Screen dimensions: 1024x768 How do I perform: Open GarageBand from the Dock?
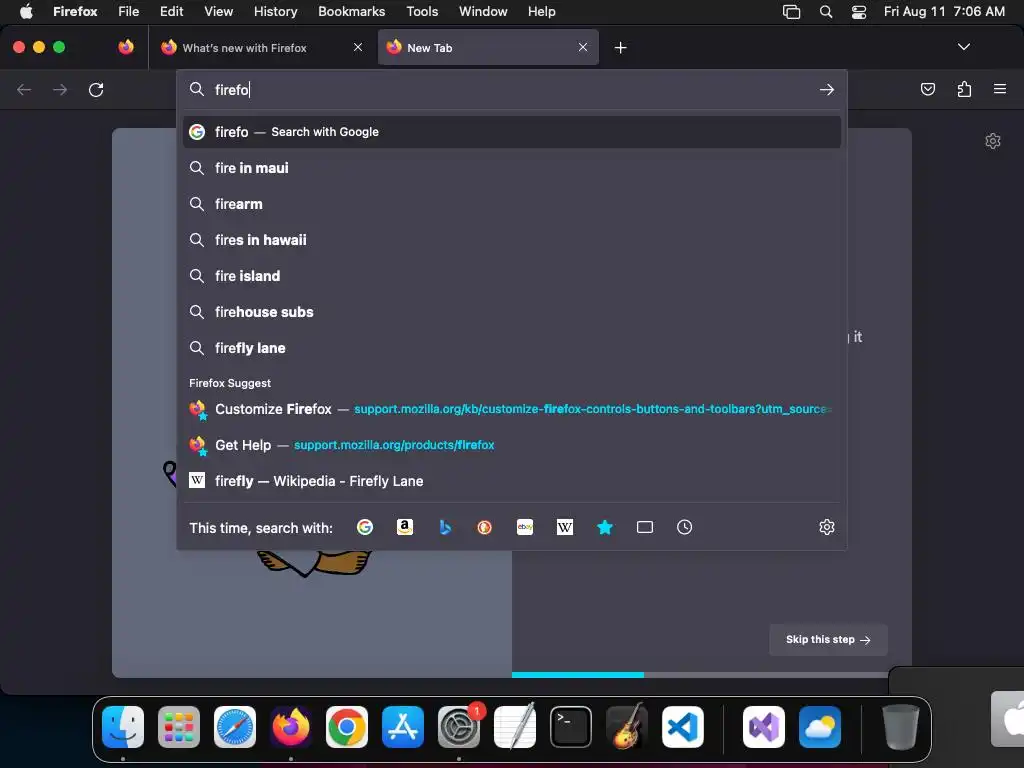(x=627, y=727)
